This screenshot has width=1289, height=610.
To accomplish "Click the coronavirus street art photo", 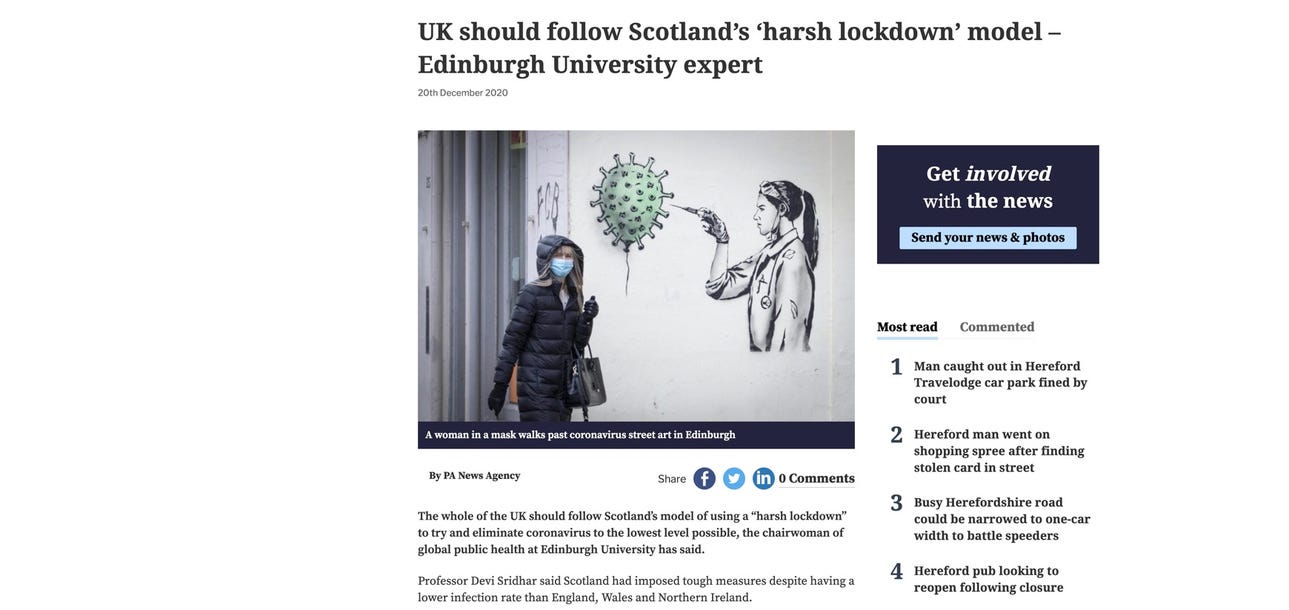I will tap(636, 276).
